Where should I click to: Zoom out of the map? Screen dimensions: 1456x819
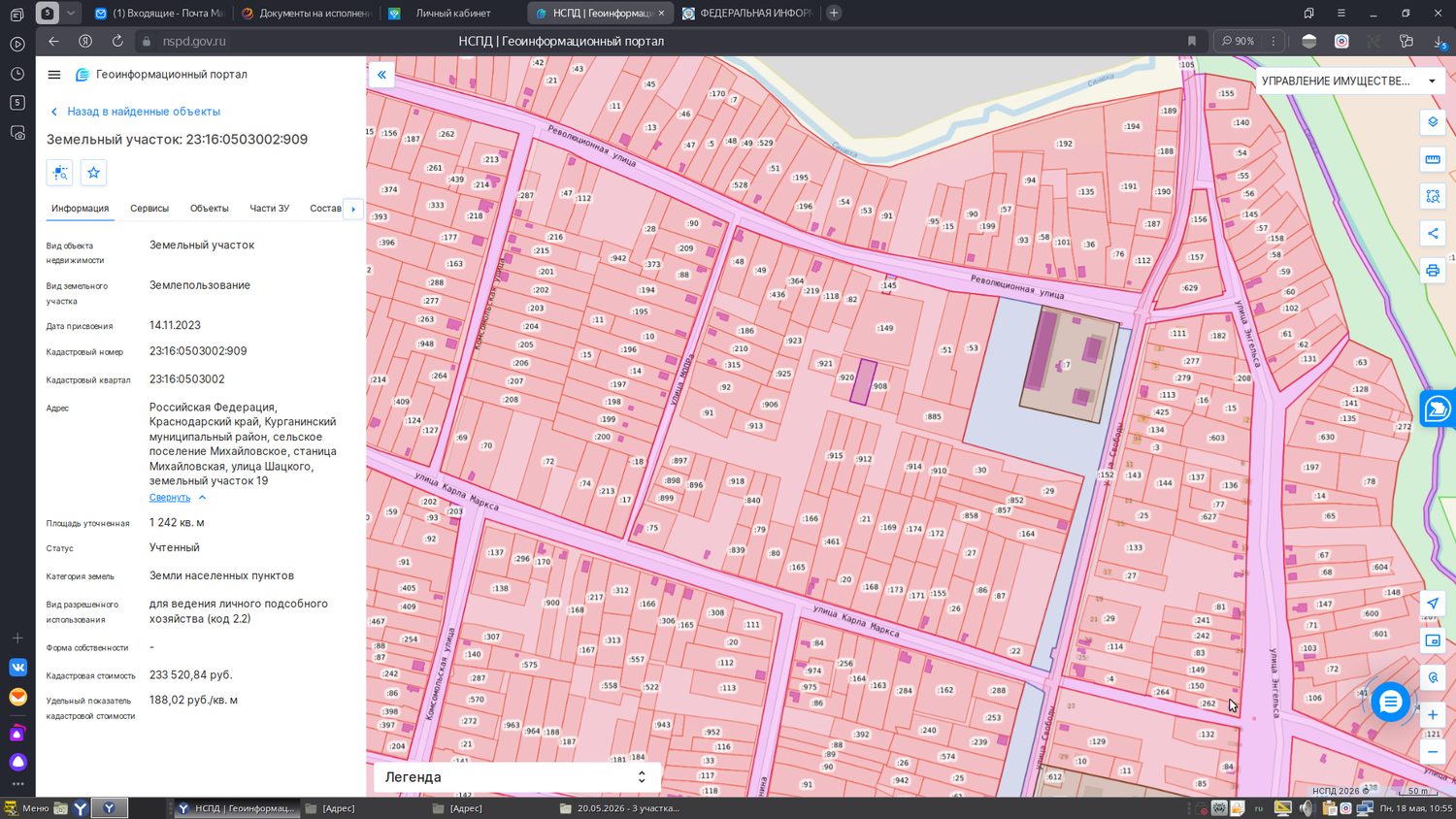click(1433, 752)
